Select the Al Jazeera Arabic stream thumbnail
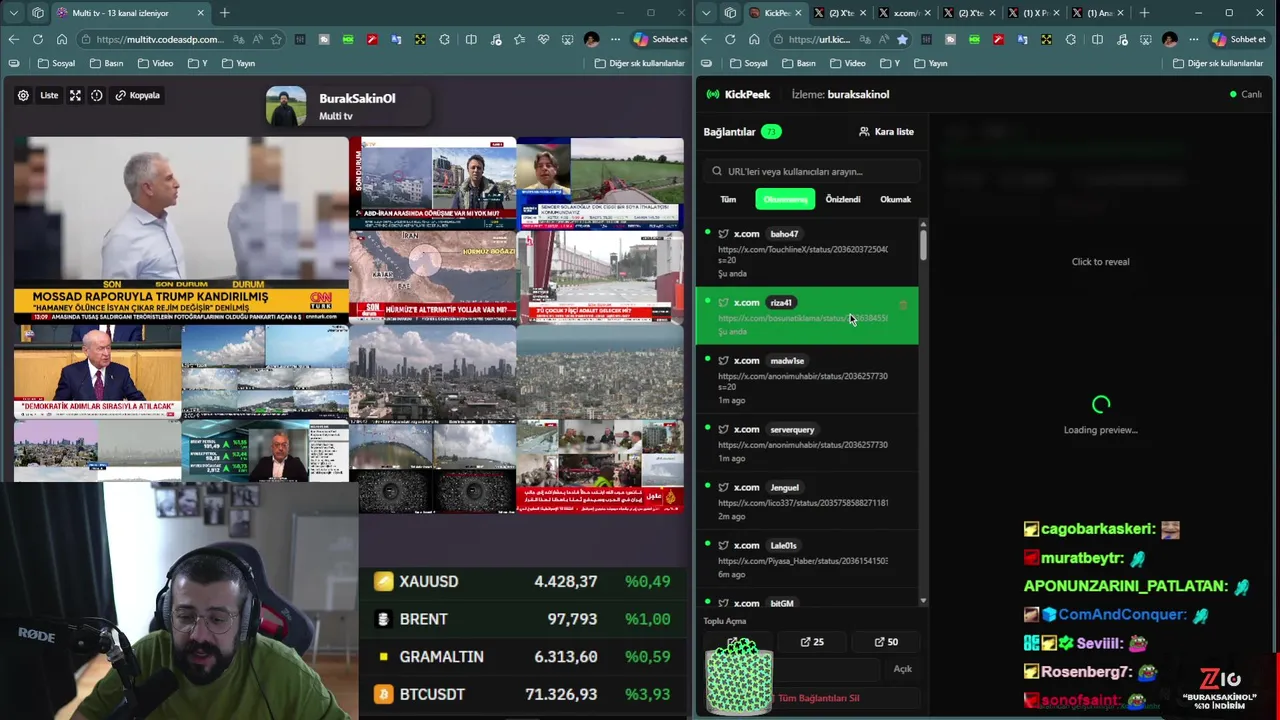This screenshot has height=720, width=1280. (x=600, y=466)
